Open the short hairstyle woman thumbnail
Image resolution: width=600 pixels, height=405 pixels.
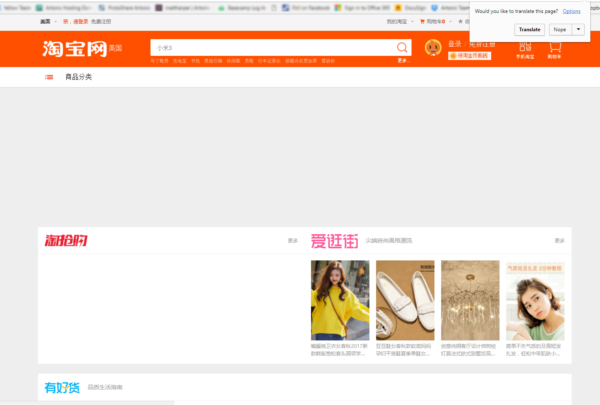(x=535, y=300)
